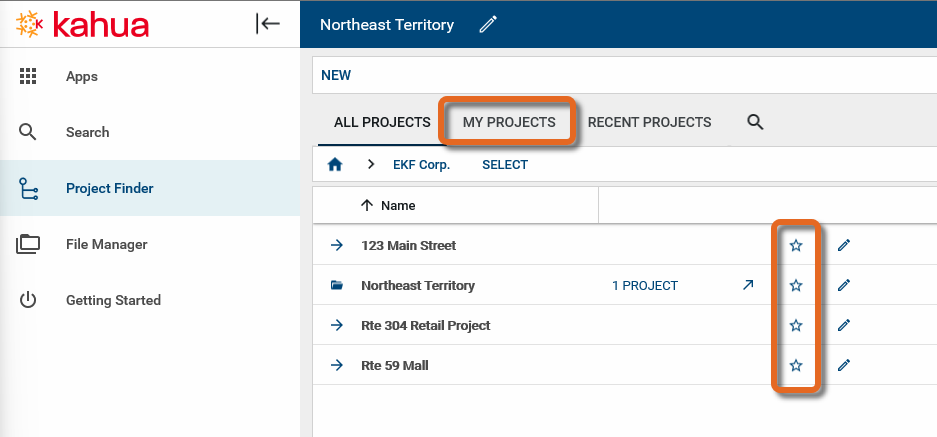Toggle favorite star for Northeast Territory
Image resolution: width=937 pixels, height=437 pixels.
(796, 285)
